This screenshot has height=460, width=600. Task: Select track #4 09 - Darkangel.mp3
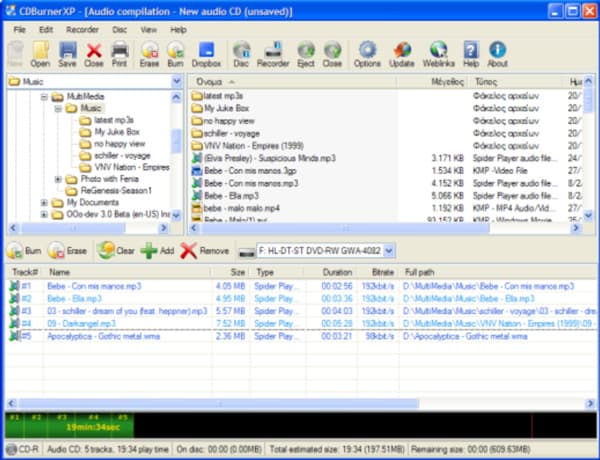[x=301, y=323]
